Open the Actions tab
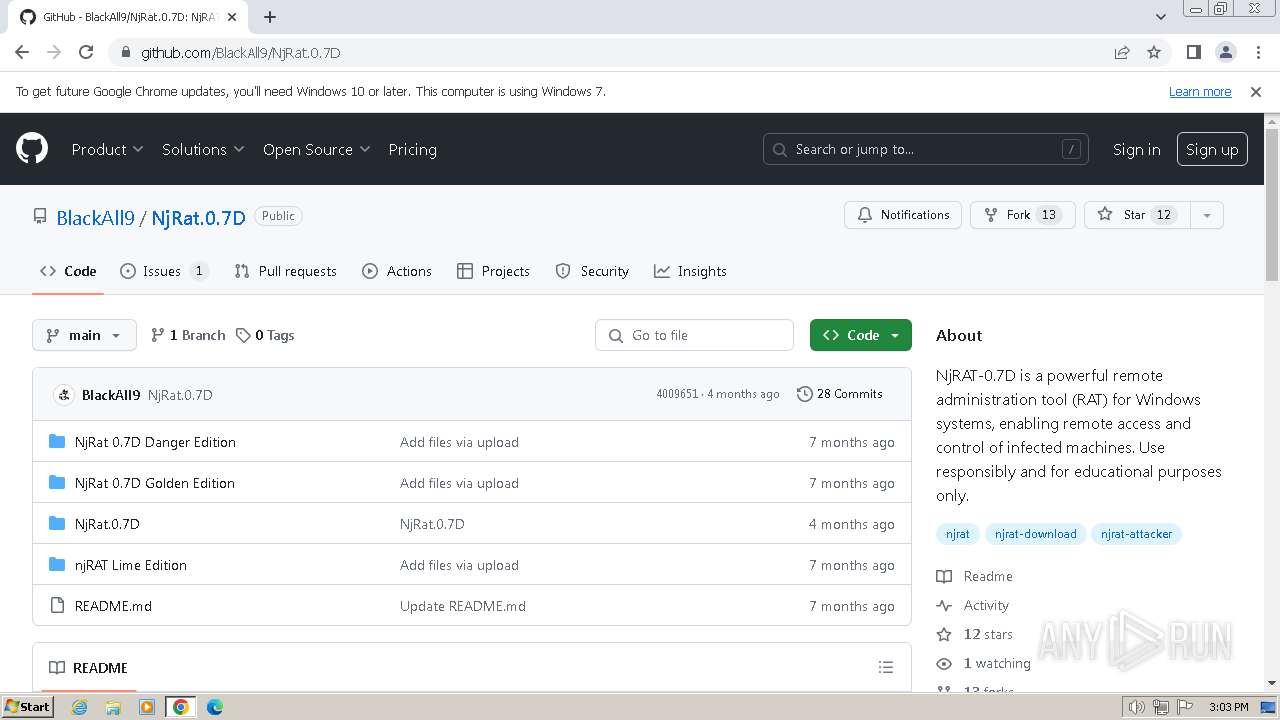The width and height of the screenshot is (1280, 720). pos(397,271)
